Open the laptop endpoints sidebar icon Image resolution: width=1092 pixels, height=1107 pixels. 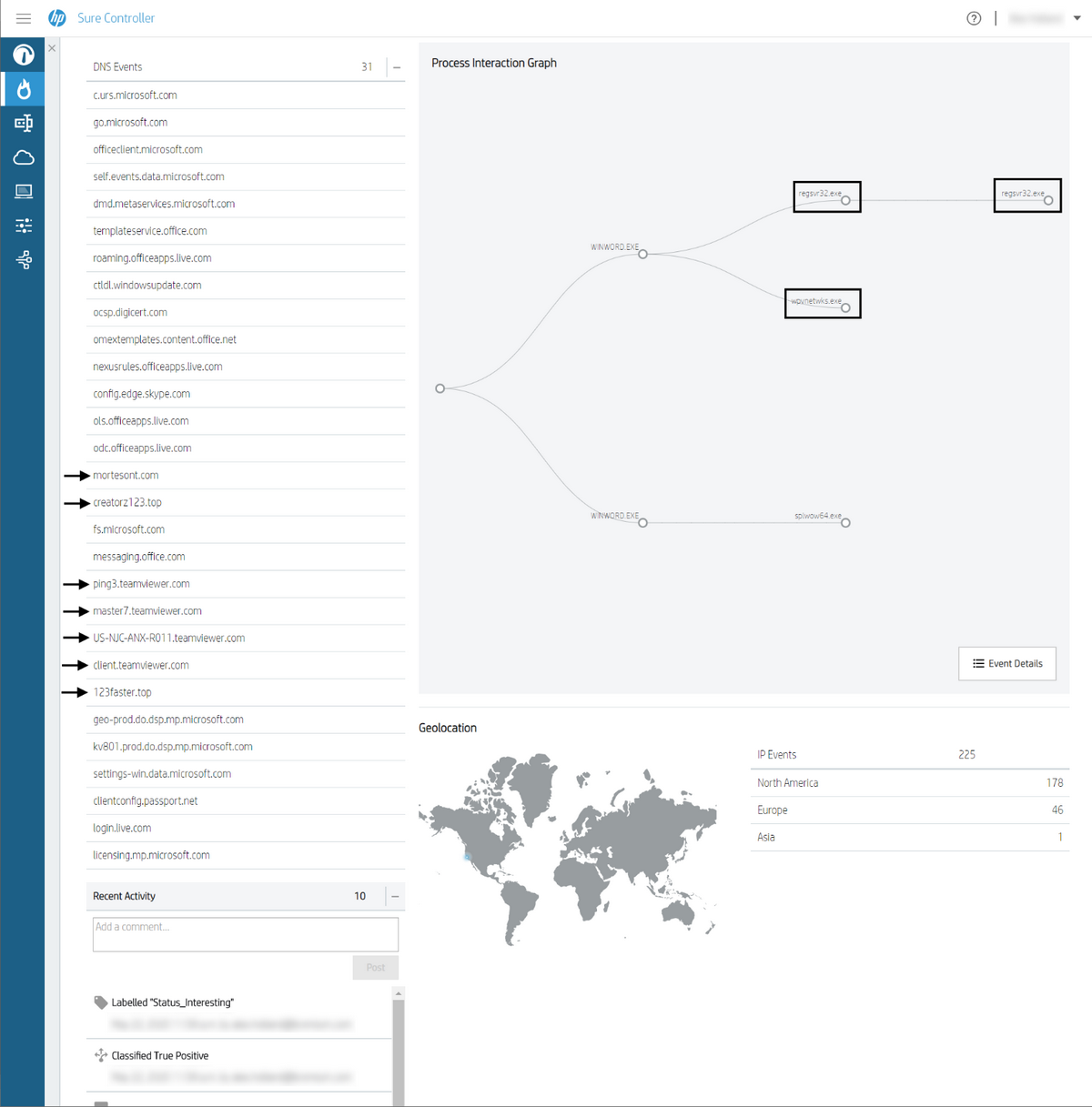(24, 191)
